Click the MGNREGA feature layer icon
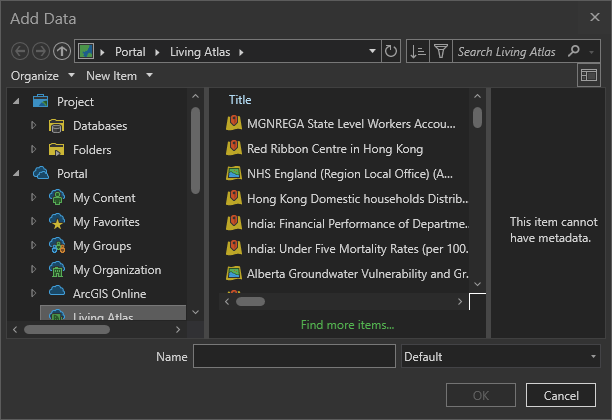The height and width of the screenshot is (420, 612). [234, 123]
